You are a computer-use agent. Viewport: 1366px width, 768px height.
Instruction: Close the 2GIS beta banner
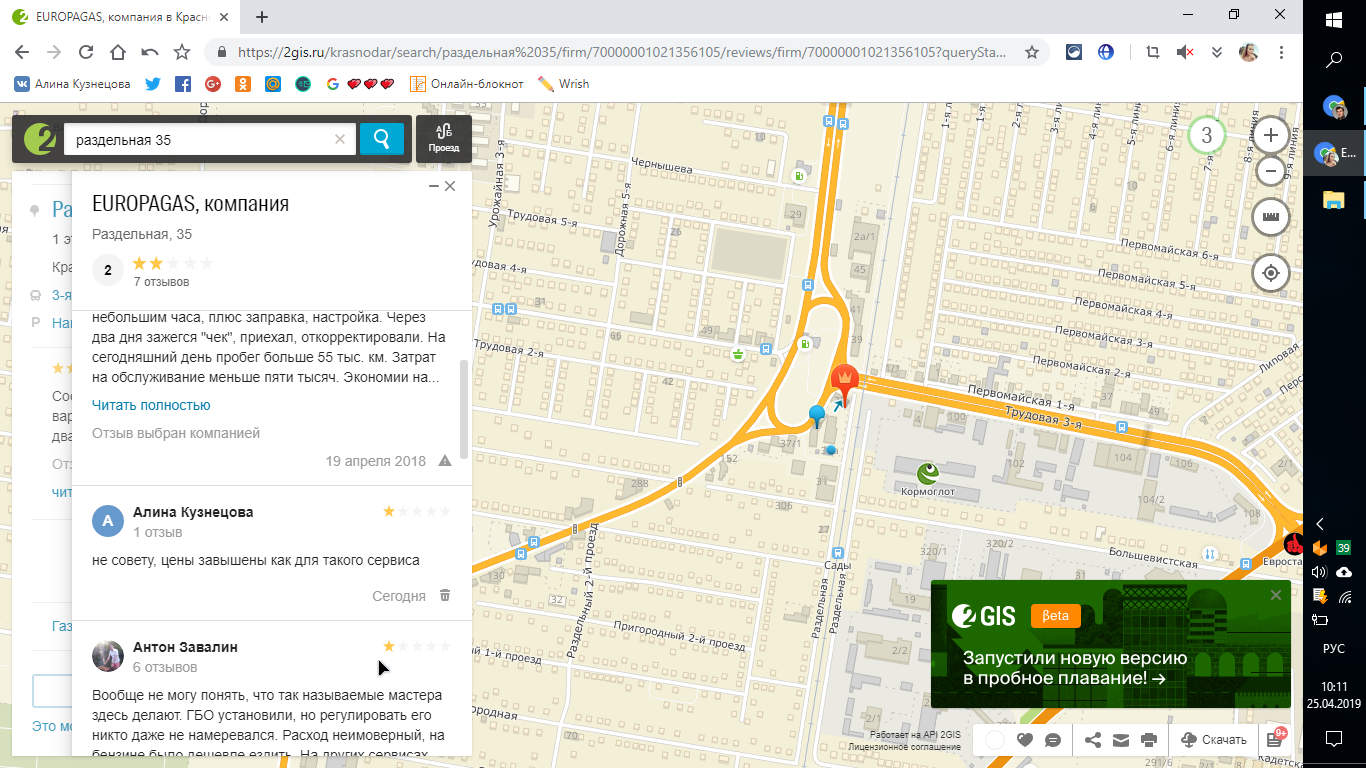pos(1276,595)
